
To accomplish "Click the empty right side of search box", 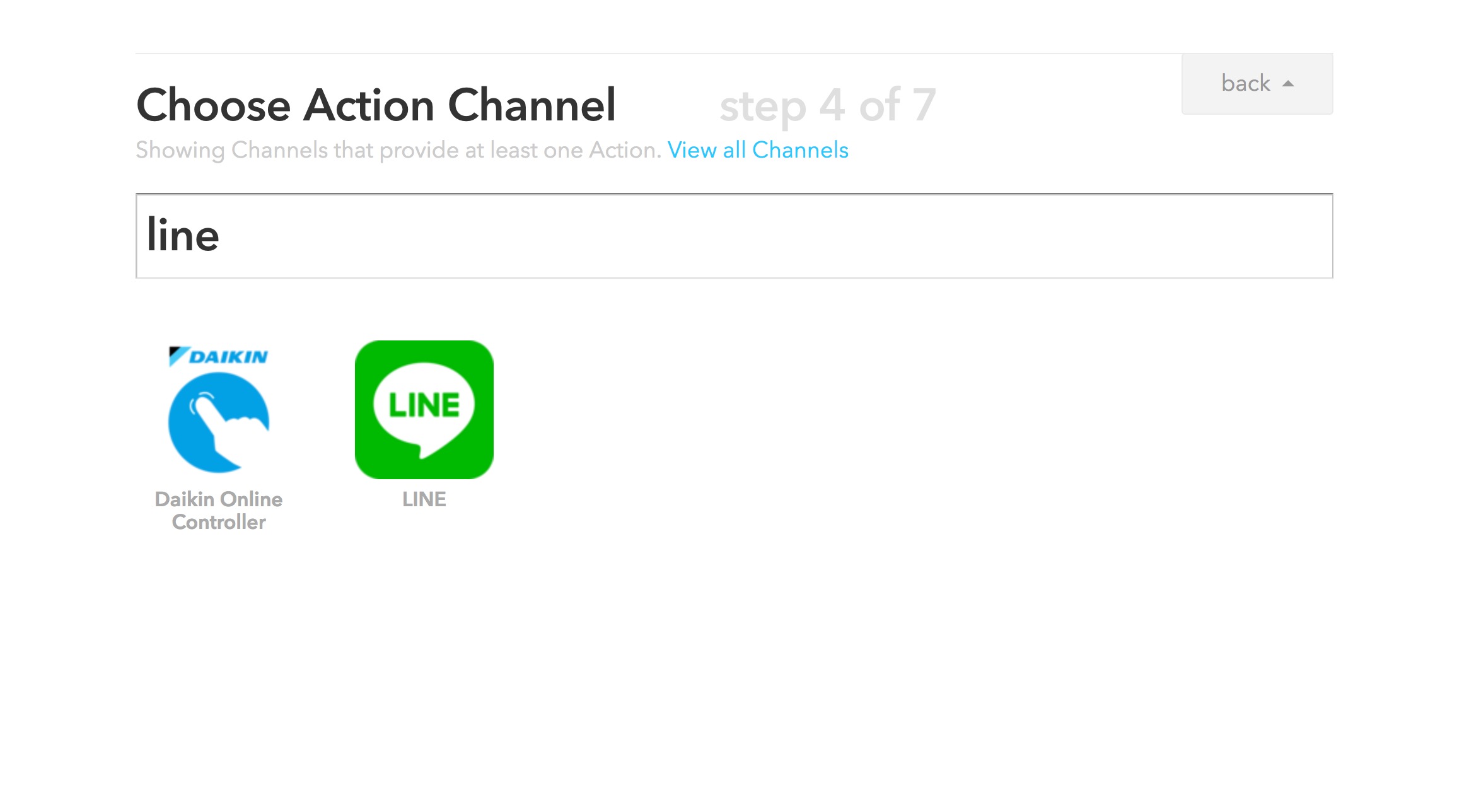I will click(x=1072, y=236).
